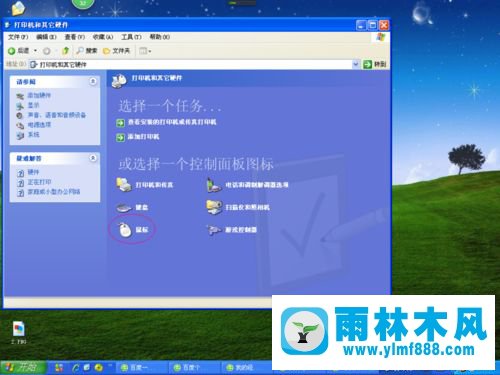Minimize the 打印机和其它硬件 window
Screen dimensions: 500x375
pos(361,25)
